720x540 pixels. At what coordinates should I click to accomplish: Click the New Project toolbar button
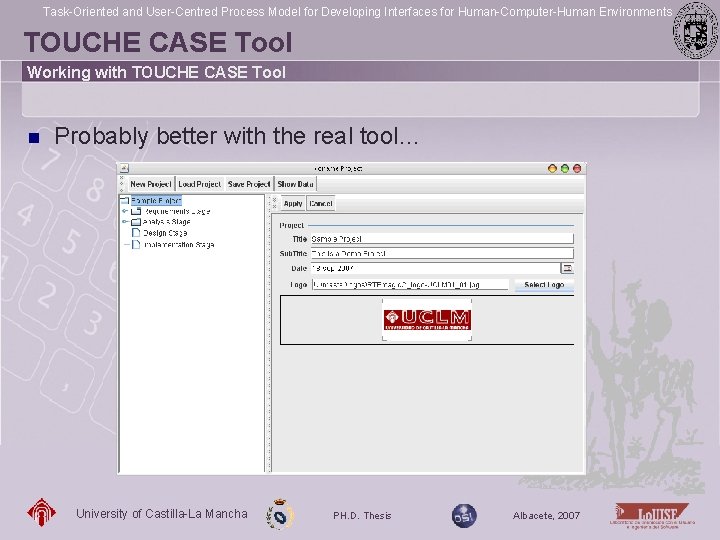[151, 184]
